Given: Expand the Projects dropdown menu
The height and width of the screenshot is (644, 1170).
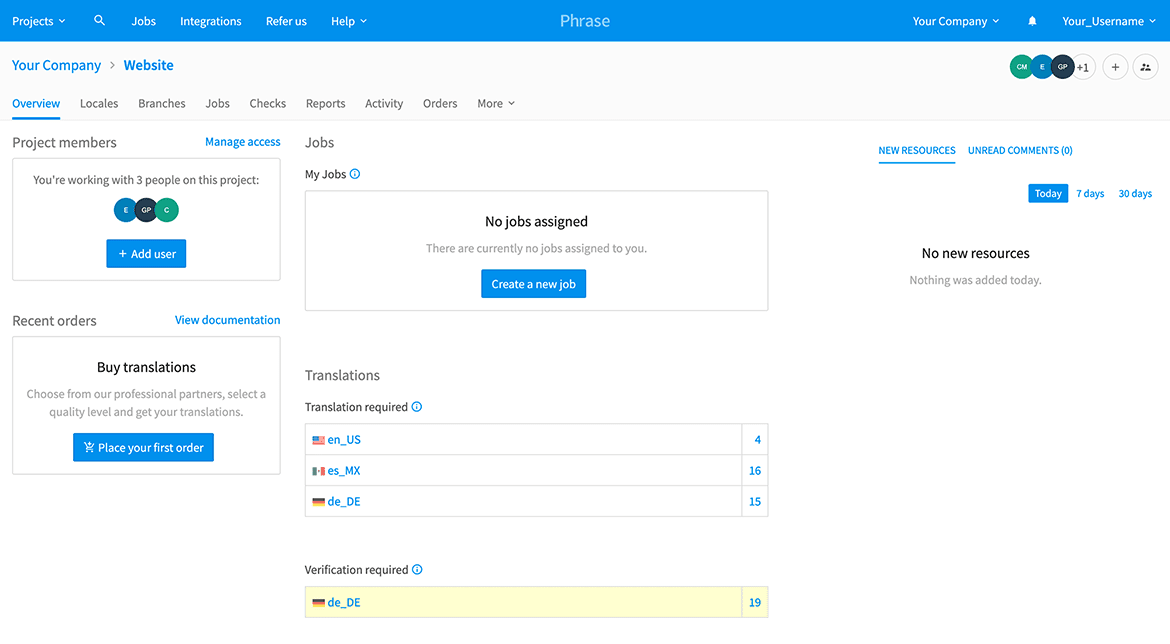Looking at the screenshot, I should click(x=39, y=21).
